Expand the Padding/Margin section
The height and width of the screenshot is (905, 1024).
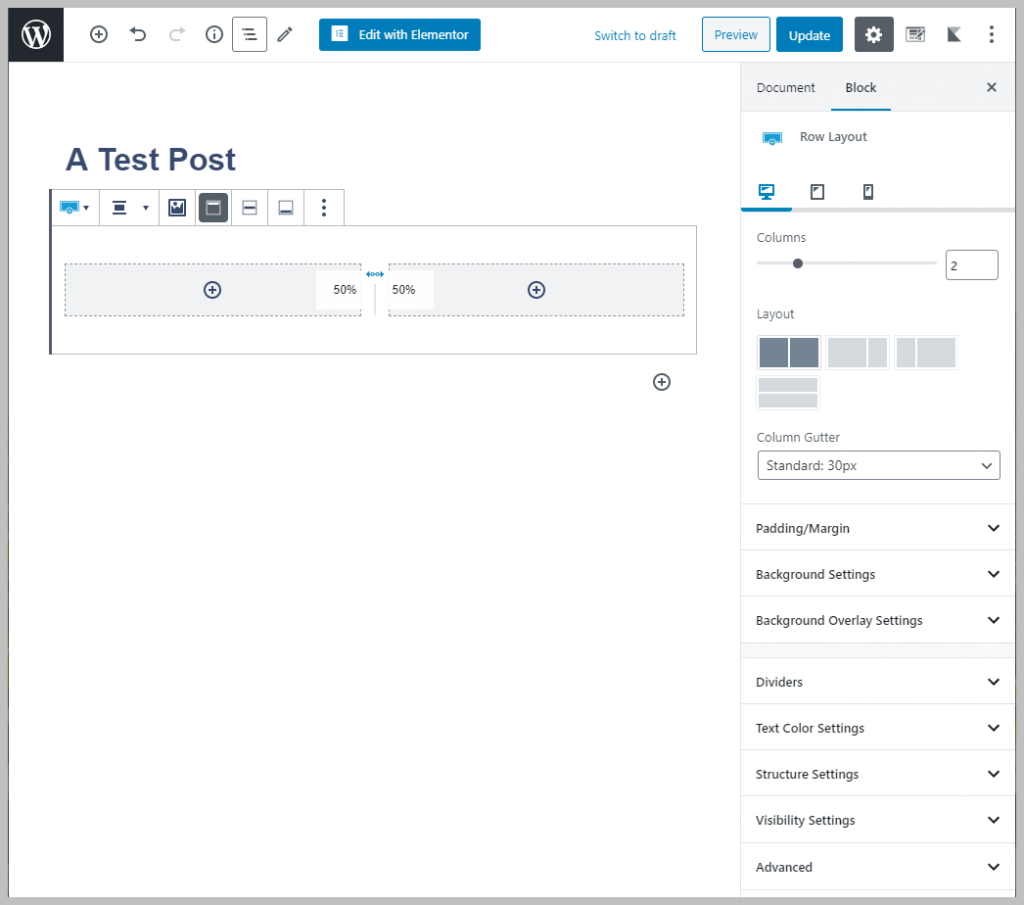click(x=878, y=528)
